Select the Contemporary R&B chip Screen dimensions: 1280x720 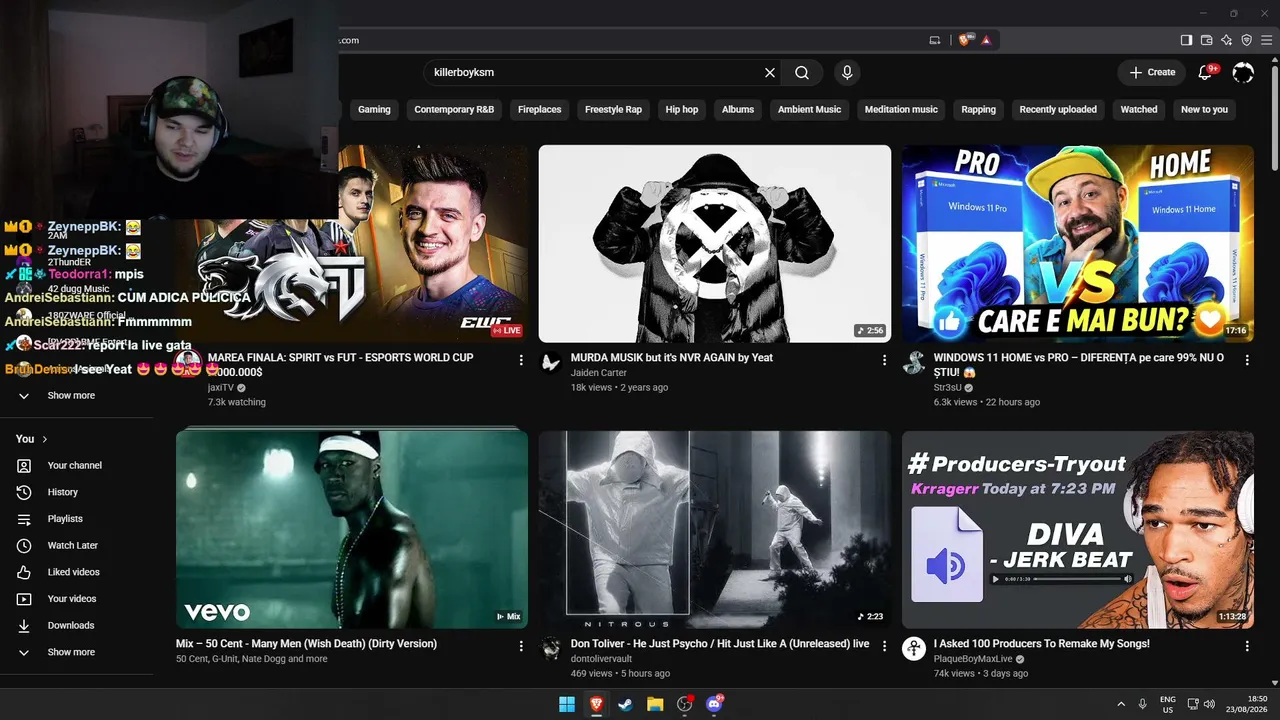click(x=454, y=110)
